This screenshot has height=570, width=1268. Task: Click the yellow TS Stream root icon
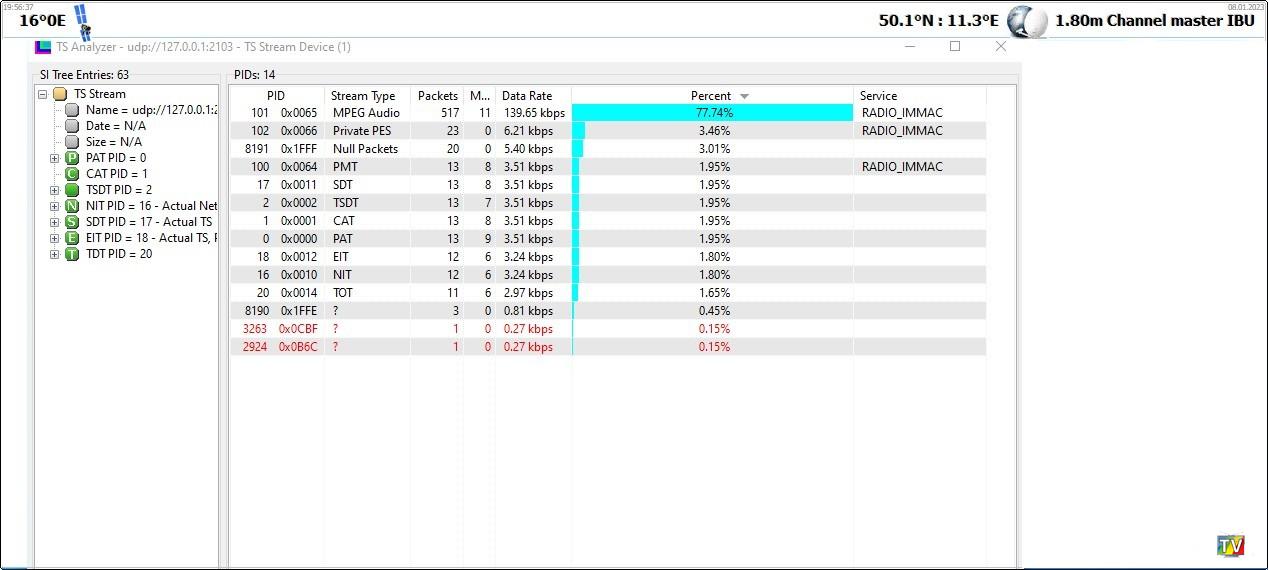(x=60, y=94)
